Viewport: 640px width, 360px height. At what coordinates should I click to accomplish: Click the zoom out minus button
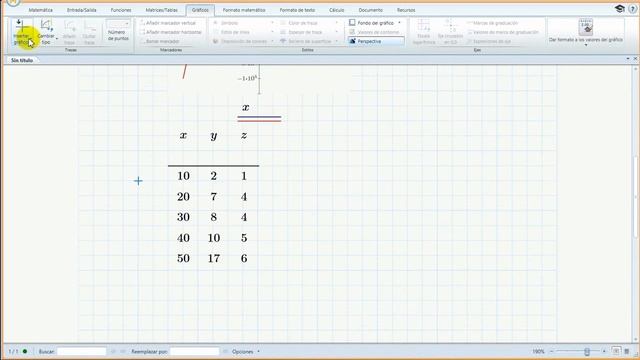click(551, 351)
